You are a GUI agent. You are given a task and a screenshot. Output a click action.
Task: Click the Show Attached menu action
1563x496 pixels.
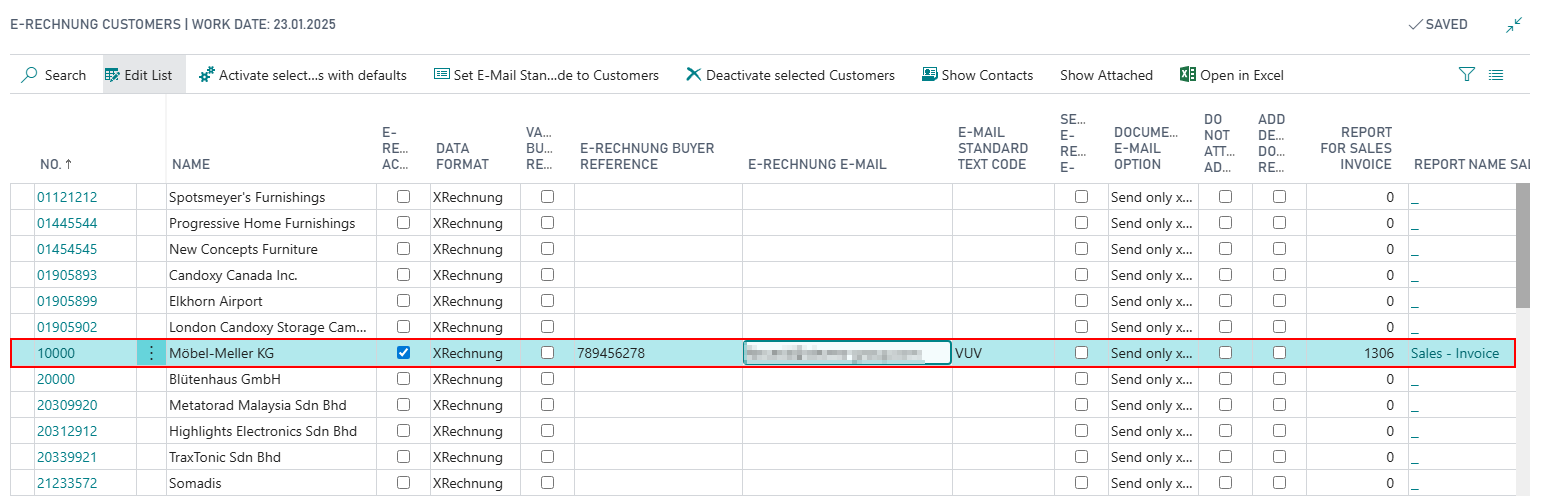1106,75
